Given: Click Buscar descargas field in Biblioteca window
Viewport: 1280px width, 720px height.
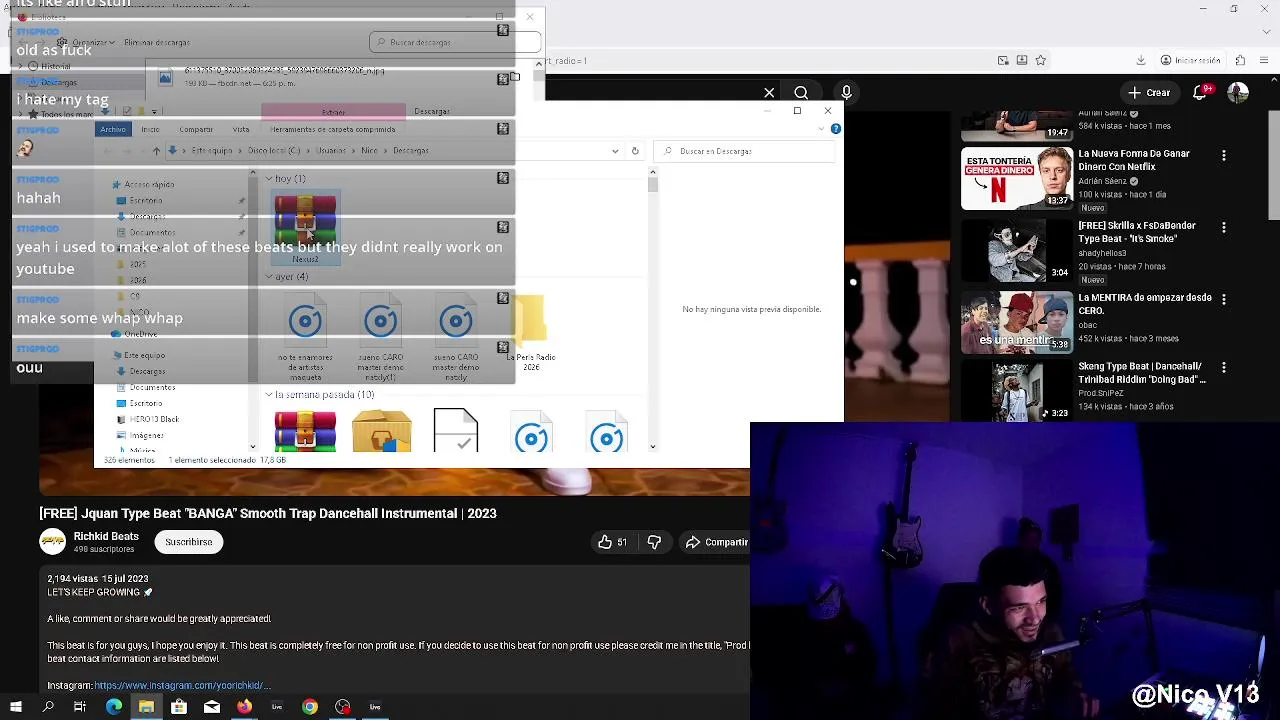Looking at the screenshot, I should [x=455, y=42].
